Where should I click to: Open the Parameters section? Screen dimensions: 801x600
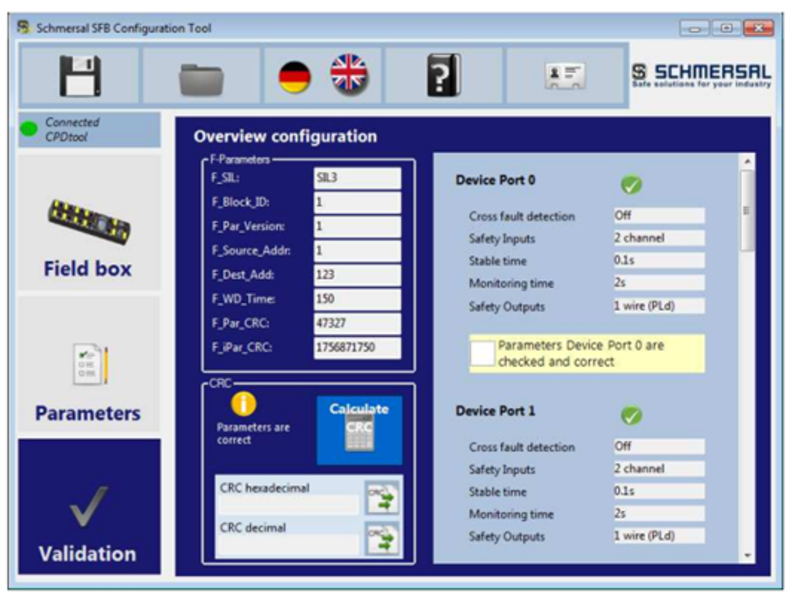point(89,364)
